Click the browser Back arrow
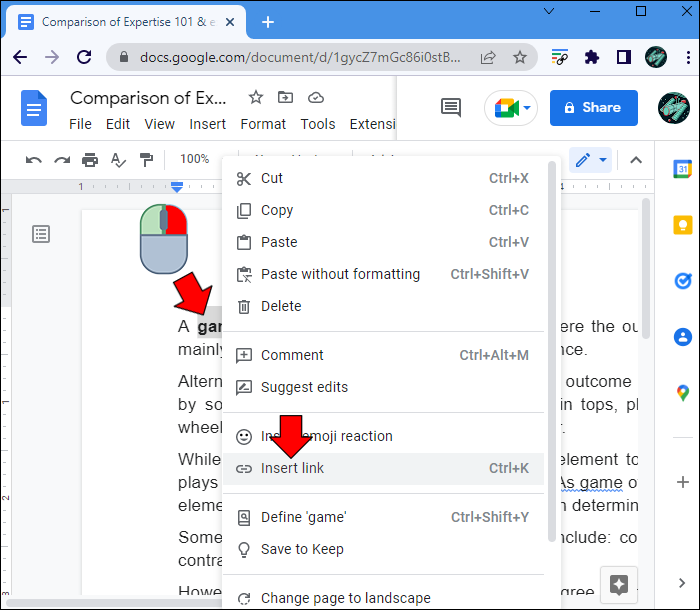 click(20, 57)
